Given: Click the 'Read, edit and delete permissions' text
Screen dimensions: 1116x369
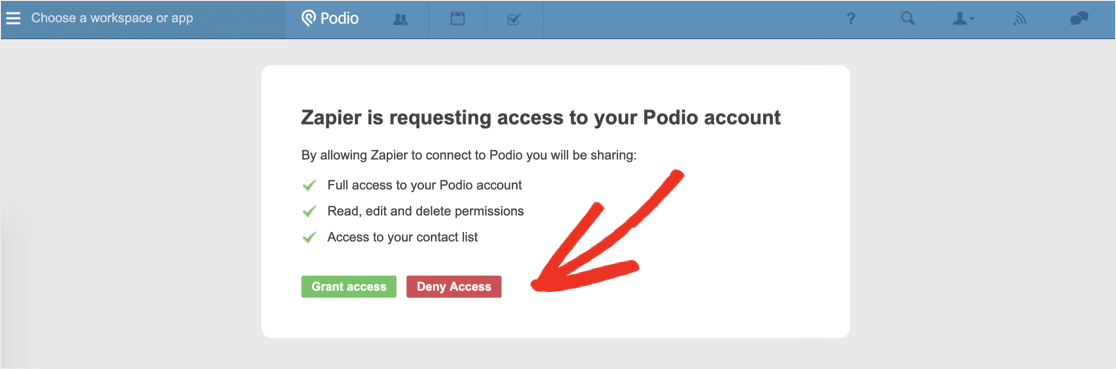Looking at the screenshot, I should [x=426, y=212].
